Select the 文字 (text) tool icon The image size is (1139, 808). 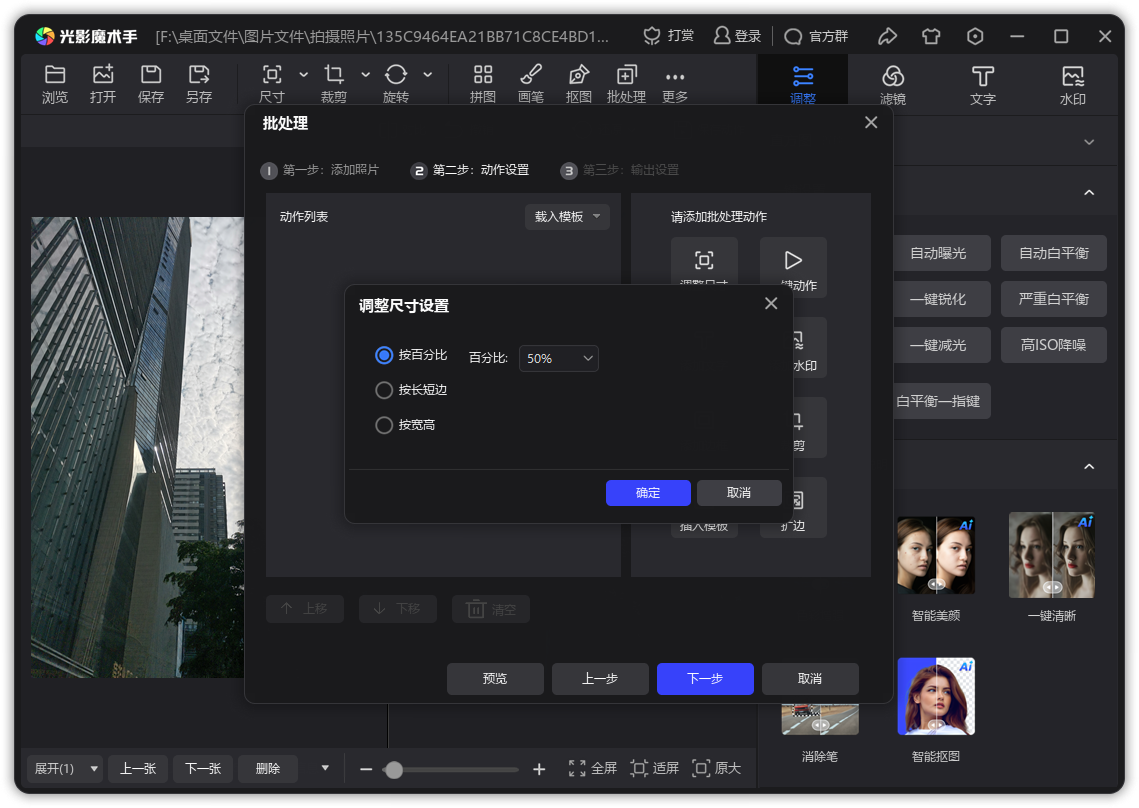point(982,82)
